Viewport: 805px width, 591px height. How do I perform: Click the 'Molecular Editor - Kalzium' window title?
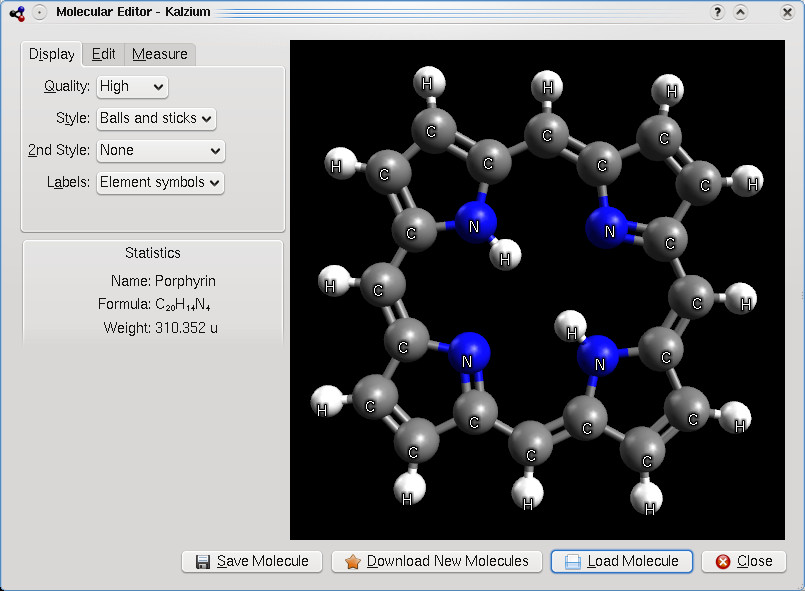pyautogui.click(x=133, y=12)
